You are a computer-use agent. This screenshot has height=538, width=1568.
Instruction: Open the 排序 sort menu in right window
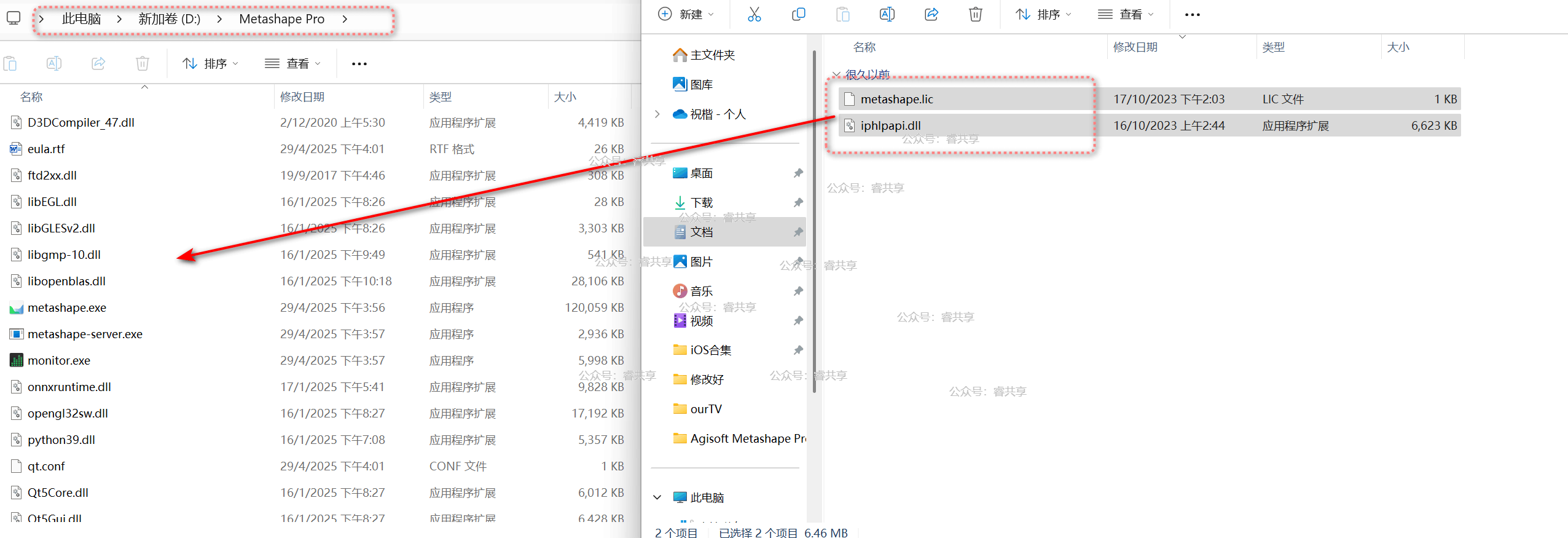1043,14
